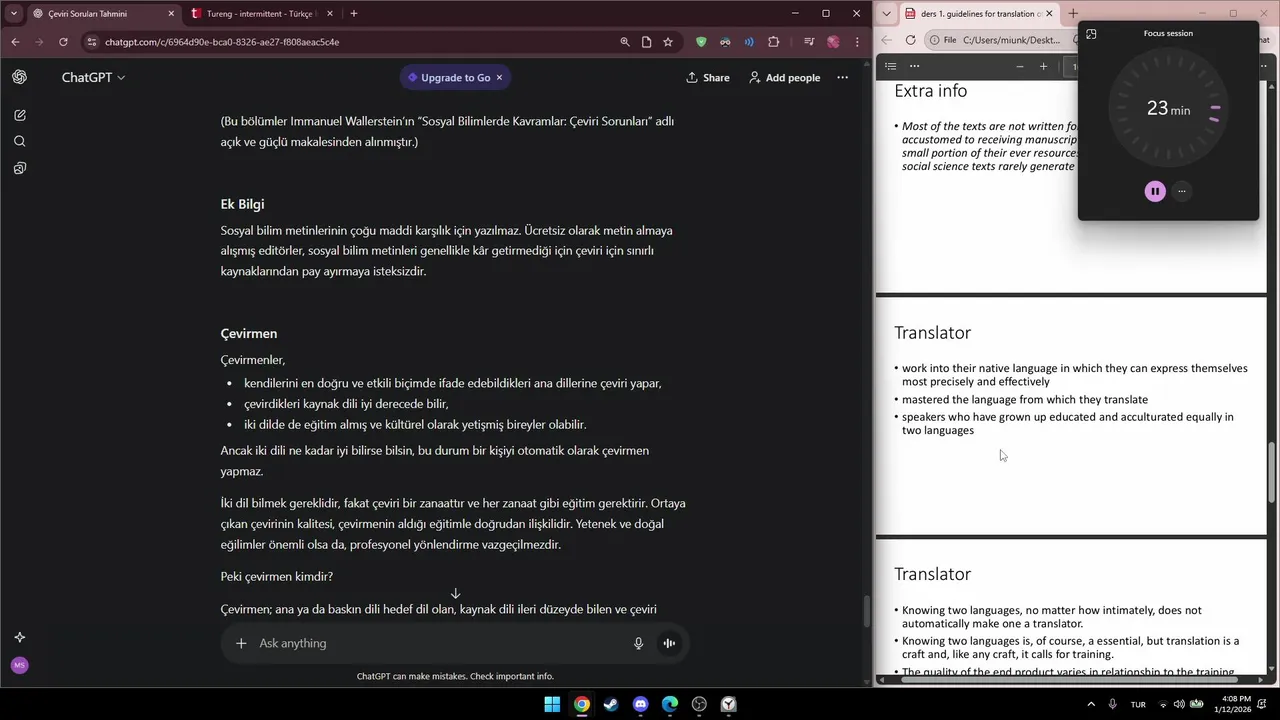Open the green shield extension
Viewport: 1280px width, 720px height.
pos(701,42)
